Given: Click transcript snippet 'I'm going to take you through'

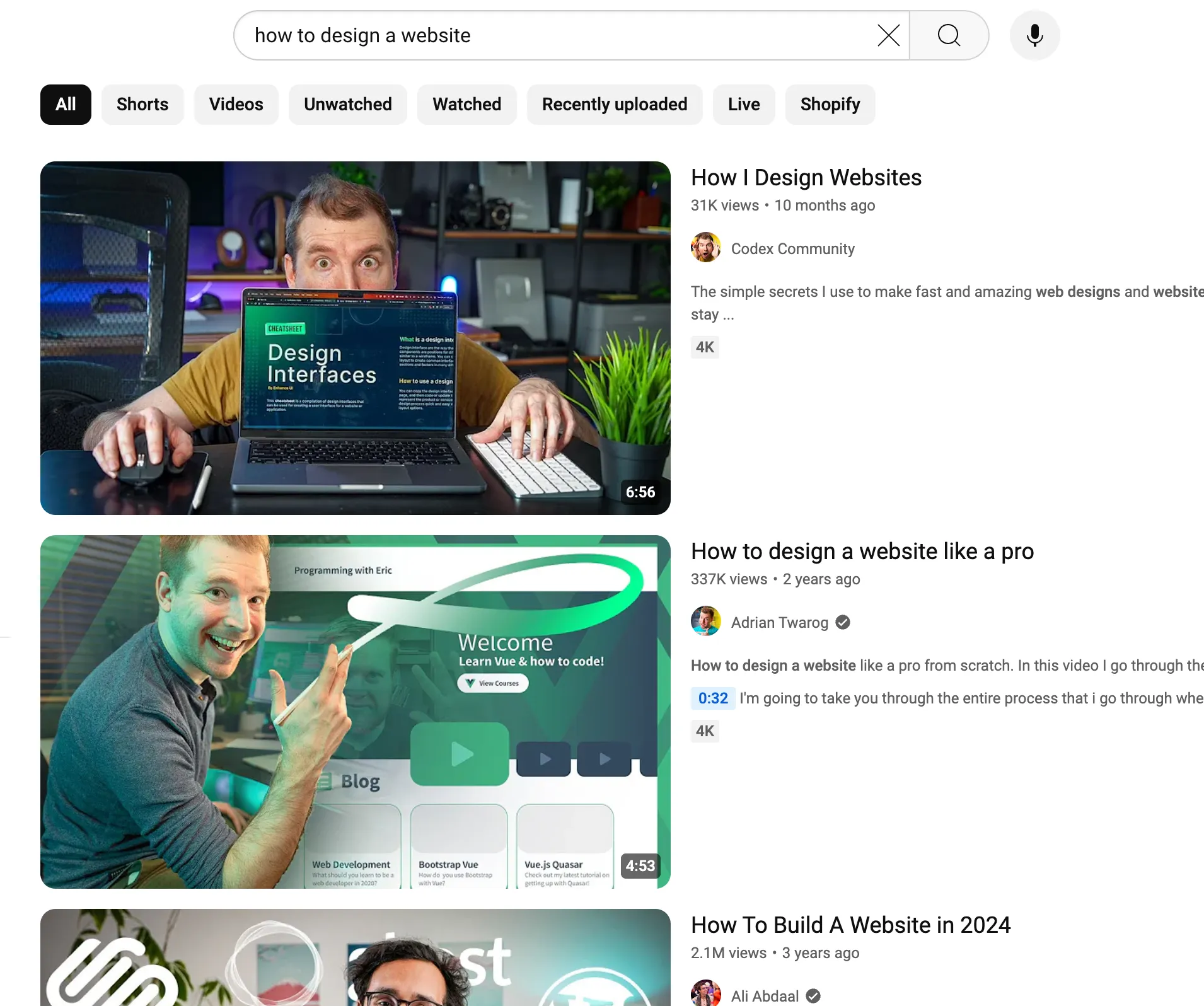Looking at the screenshot, I should tap(971, 698).
